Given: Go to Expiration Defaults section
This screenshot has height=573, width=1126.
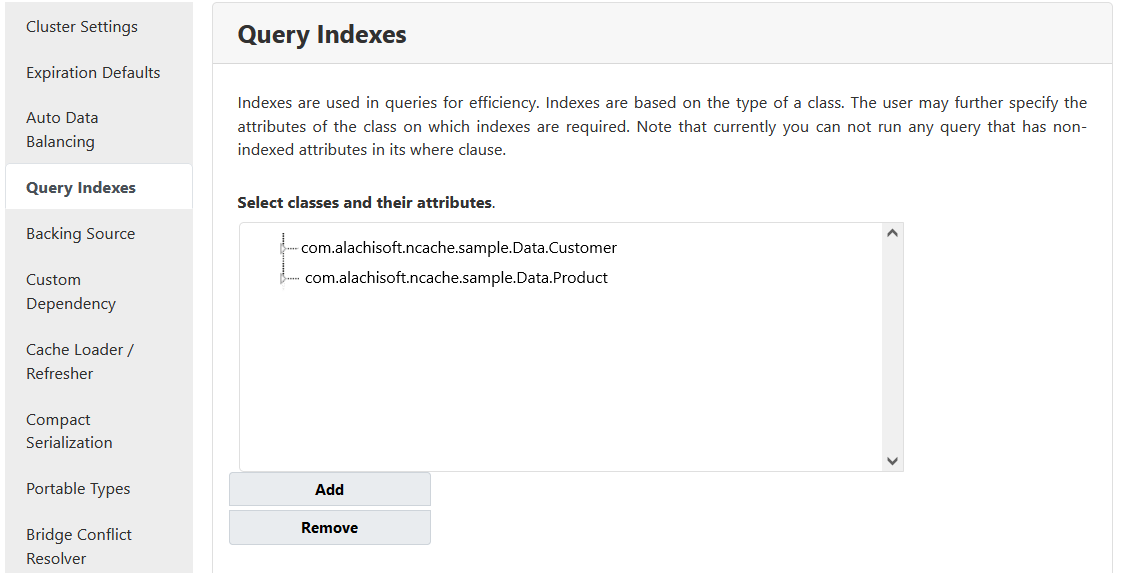Looking at the screenshot, I should 93,73.
